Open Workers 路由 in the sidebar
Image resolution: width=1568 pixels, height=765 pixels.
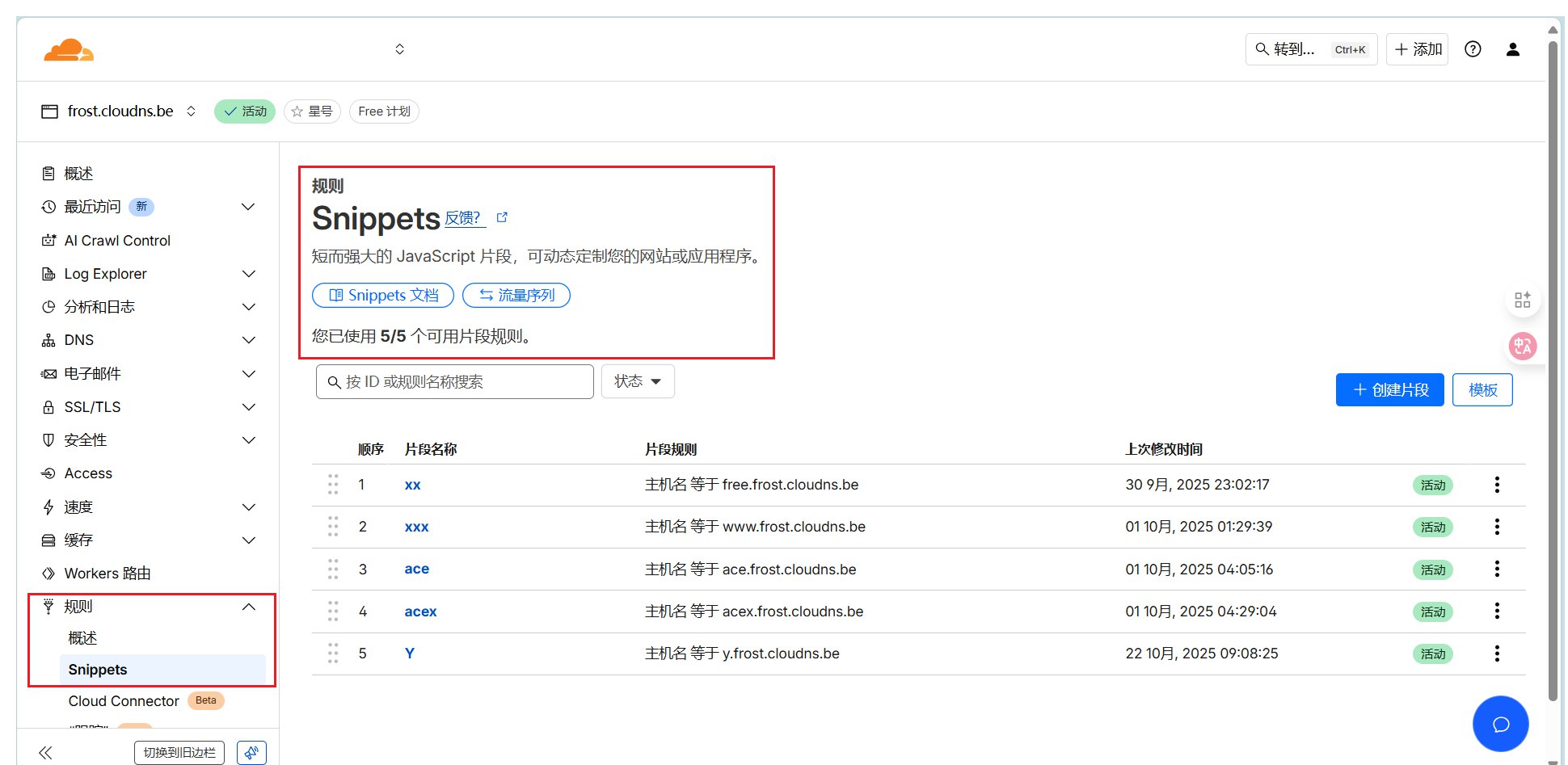(x=107, y=574)
